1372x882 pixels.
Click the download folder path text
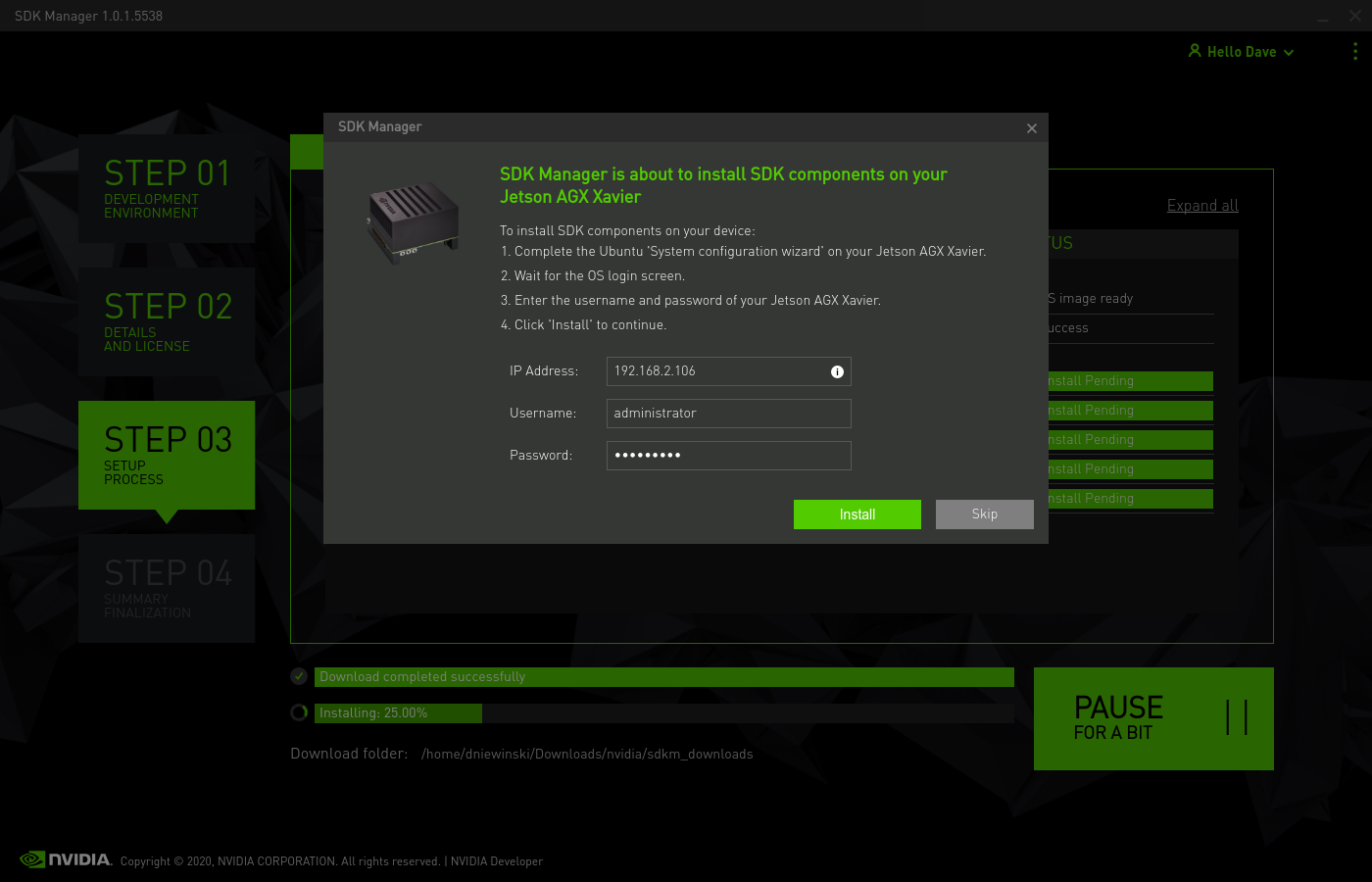[x=587, y=754]
